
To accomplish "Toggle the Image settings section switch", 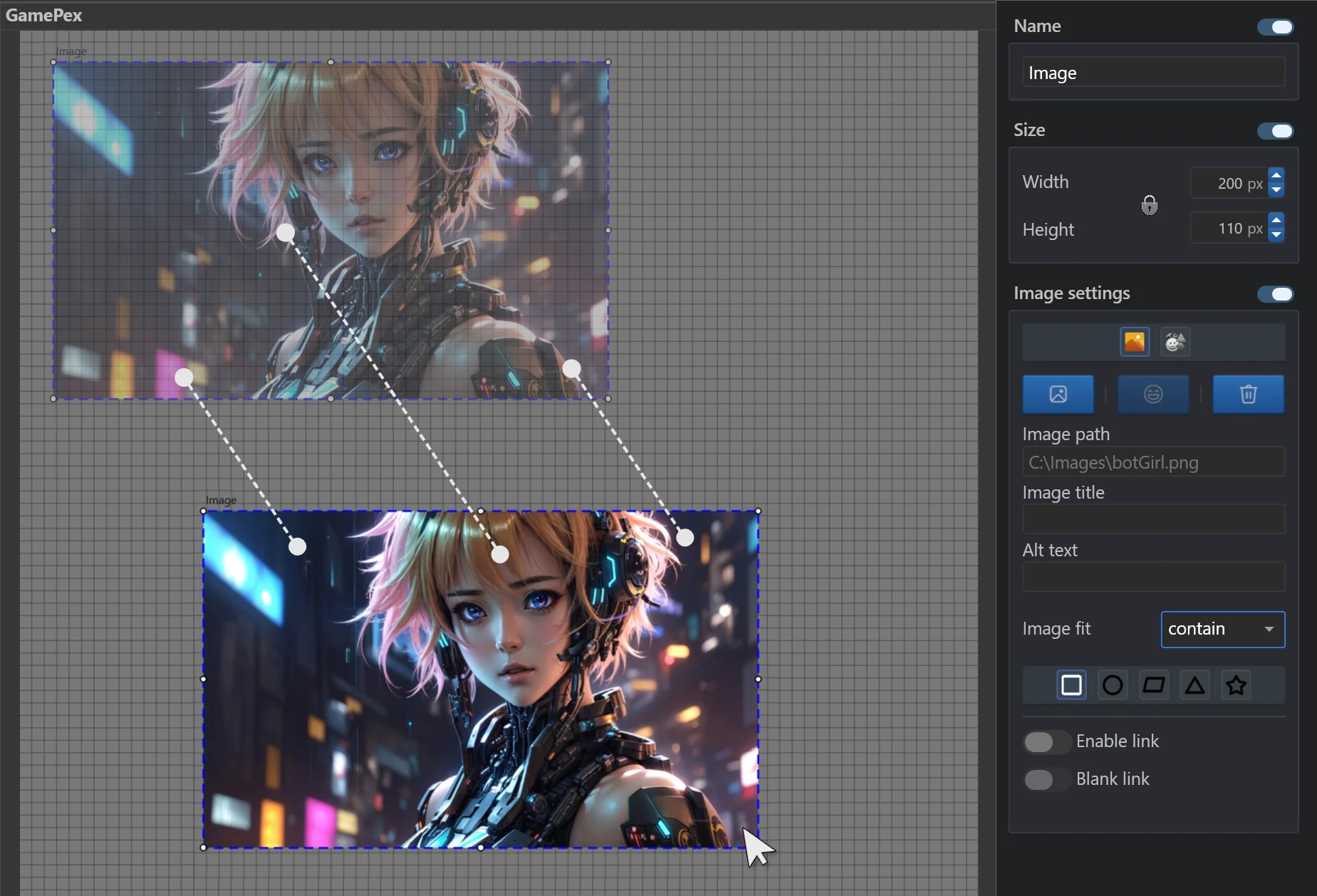I will pyautogui.click(x=1275, y=294).
